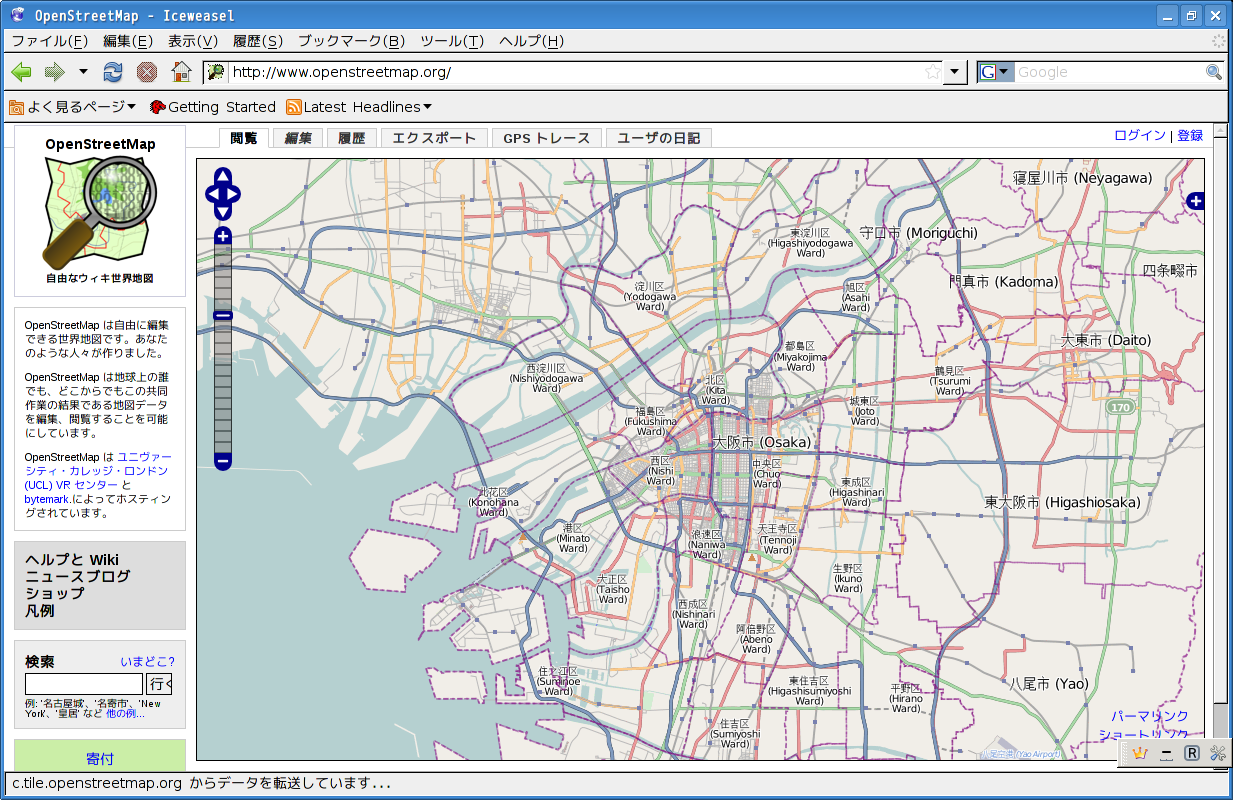
Task: Switch to the 履歴 tab on the page
Action: coord(352,138)
